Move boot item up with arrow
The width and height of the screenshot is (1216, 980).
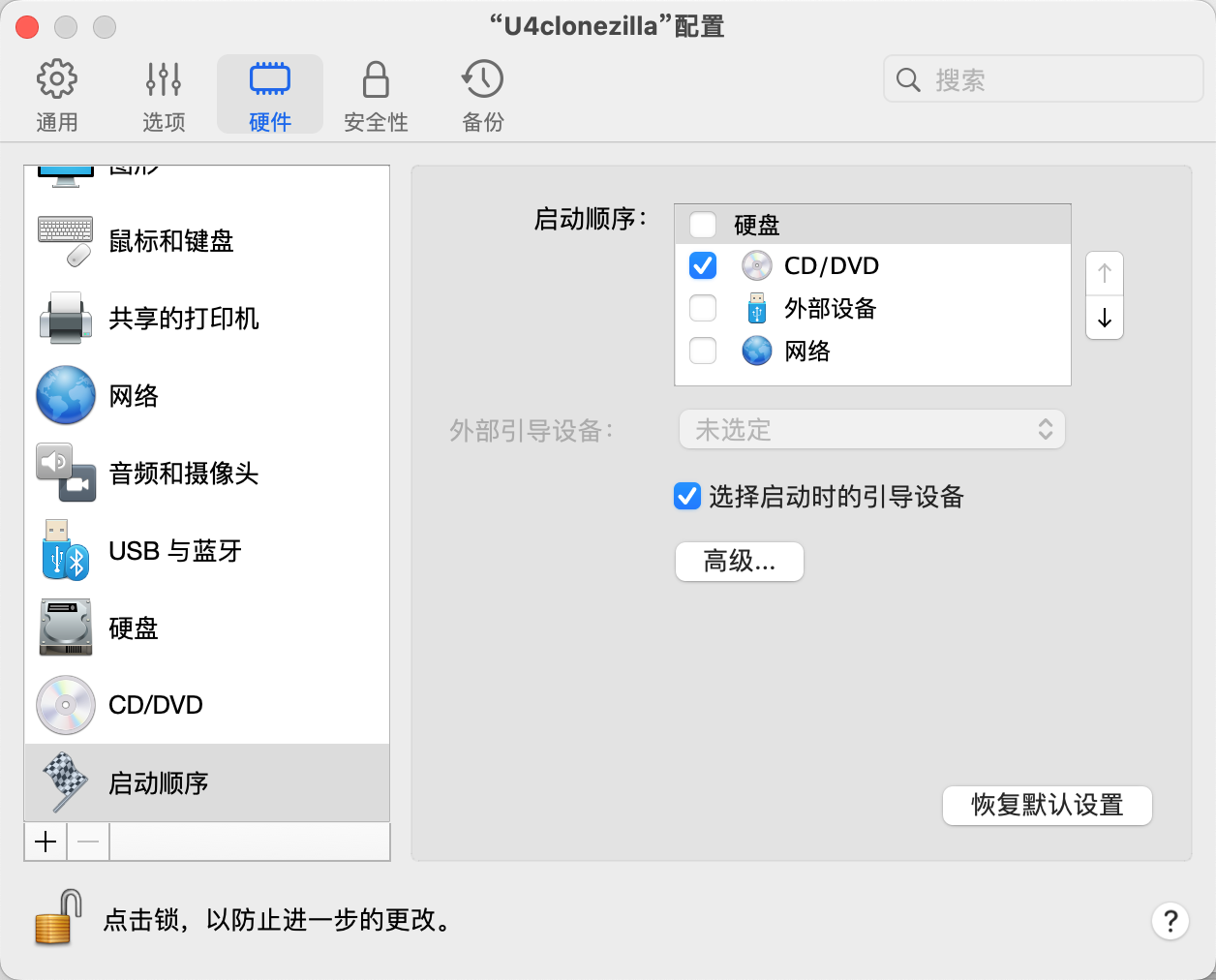[1105, 274]
